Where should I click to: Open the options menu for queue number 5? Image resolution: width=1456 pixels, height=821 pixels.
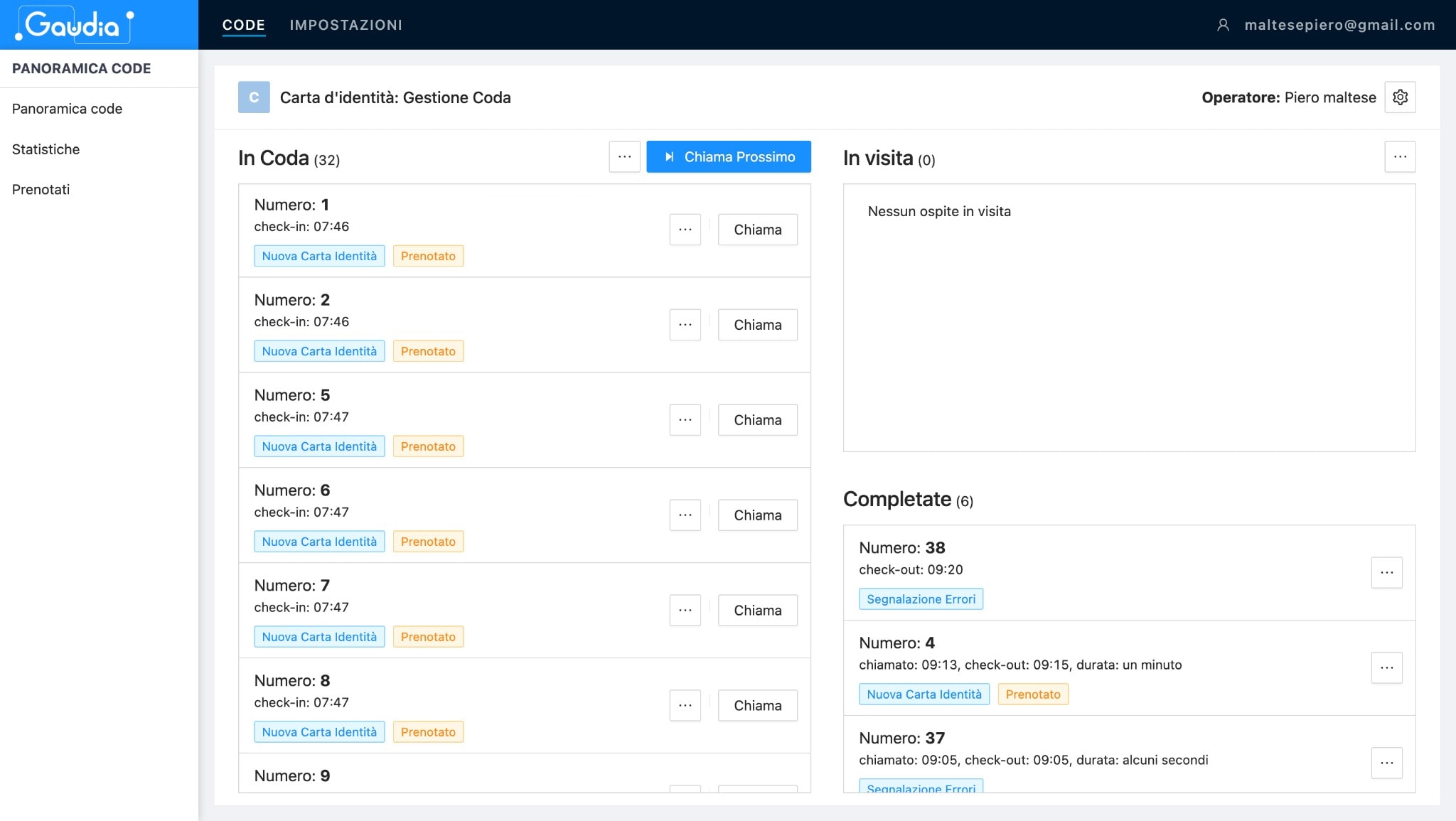[685, 419]
